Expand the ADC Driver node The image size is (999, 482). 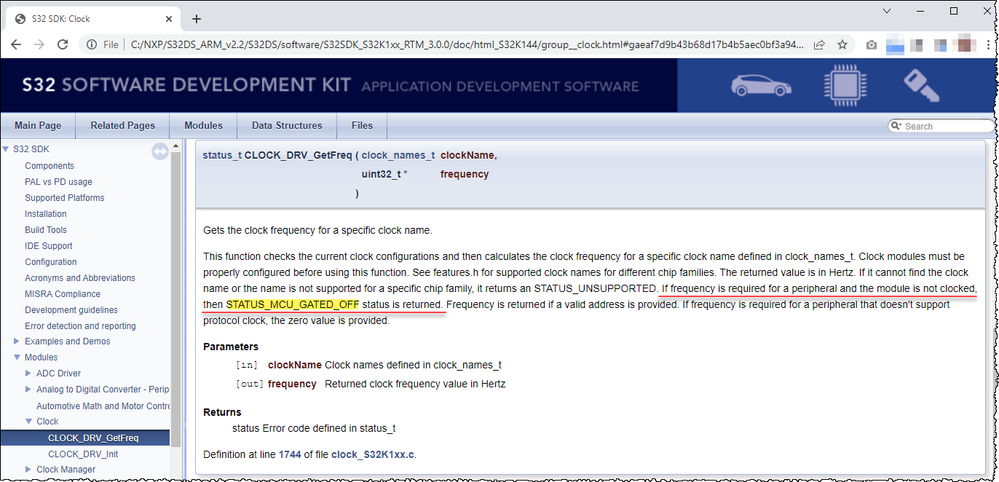[x=28, y=373]
